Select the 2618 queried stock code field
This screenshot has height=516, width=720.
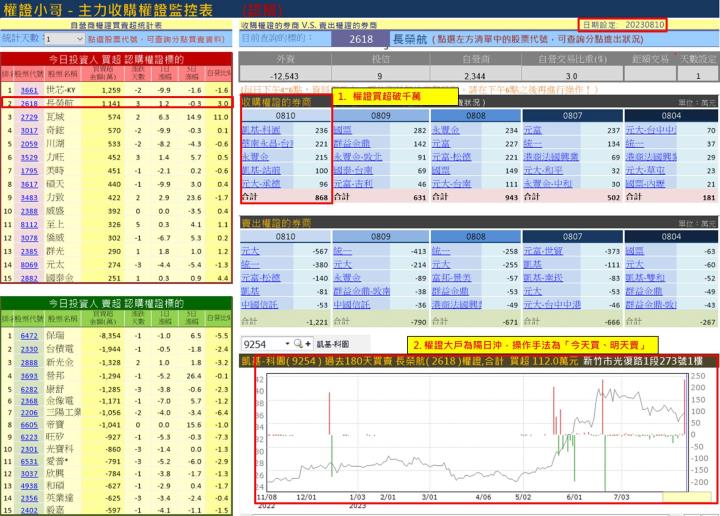[360, 39]
